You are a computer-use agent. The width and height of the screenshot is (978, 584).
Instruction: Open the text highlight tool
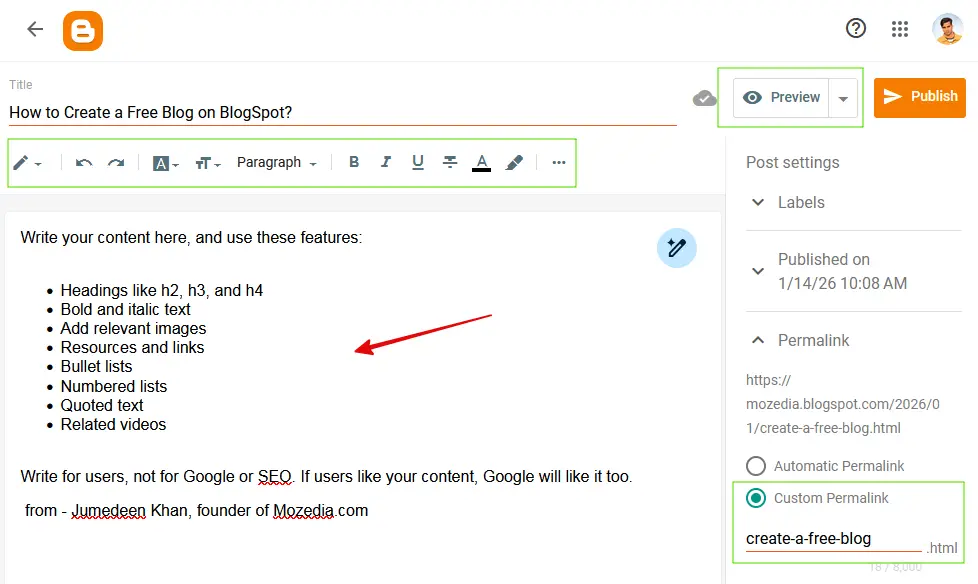point(513,162)
